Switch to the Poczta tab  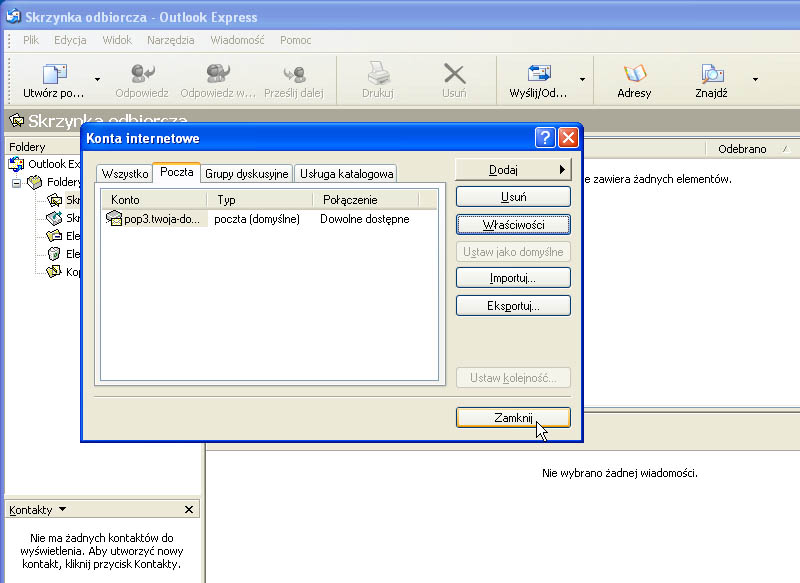tap(177, 172)
